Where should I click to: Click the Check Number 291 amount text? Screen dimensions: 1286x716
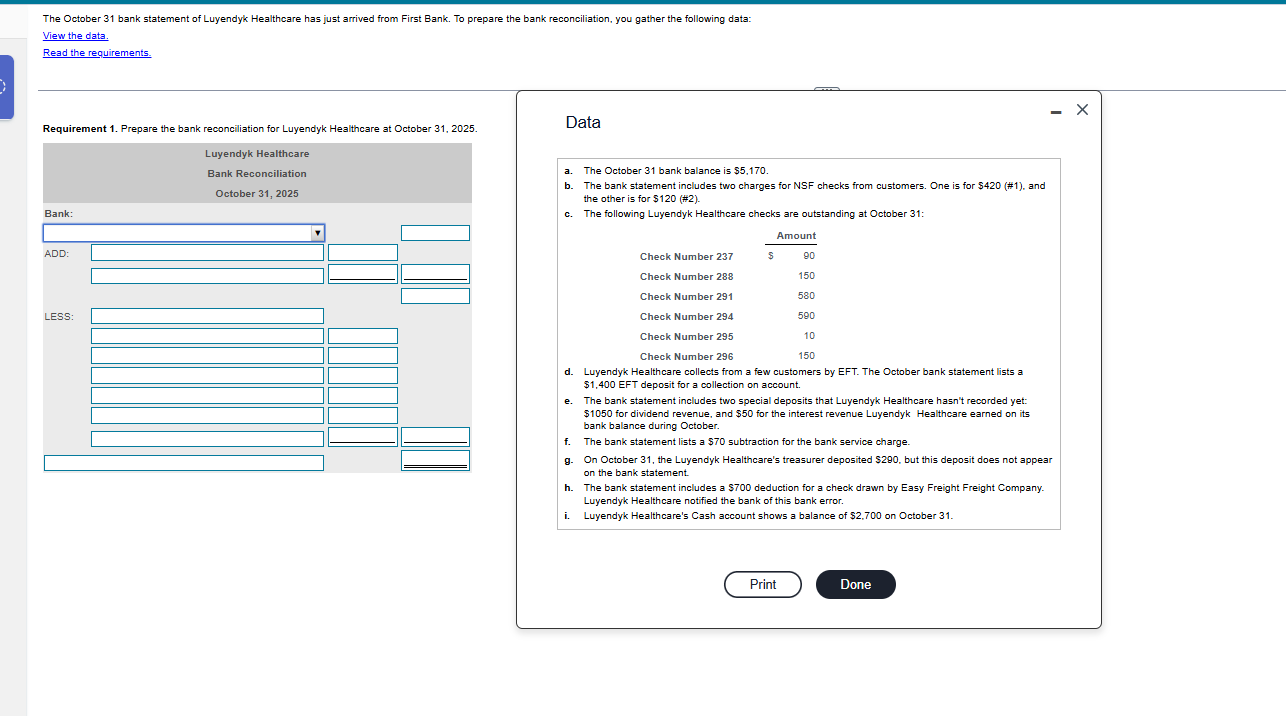tap(805, 296)
